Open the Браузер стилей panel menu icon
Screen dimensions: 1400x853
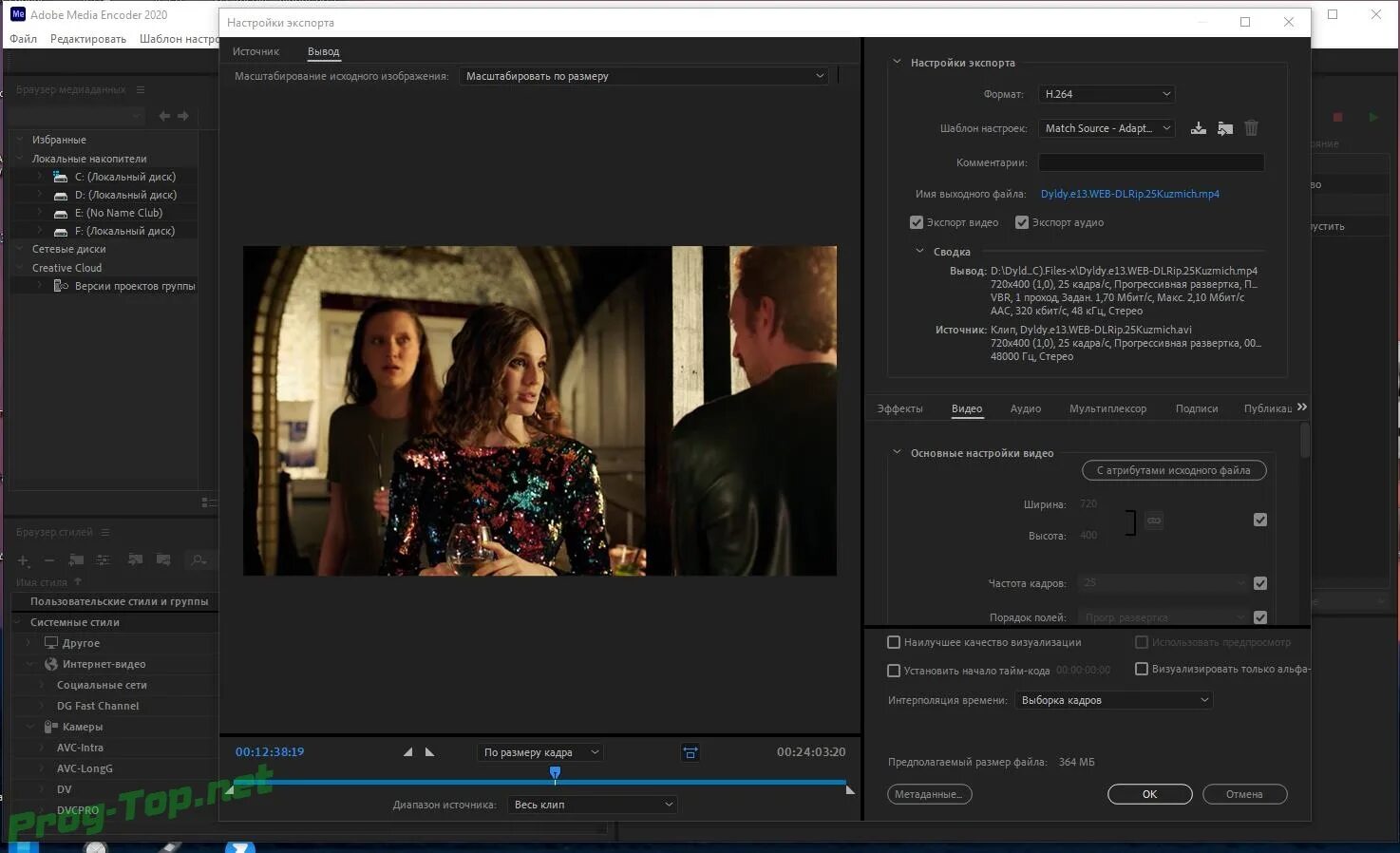pyautogui.click(x=105, y=532)
